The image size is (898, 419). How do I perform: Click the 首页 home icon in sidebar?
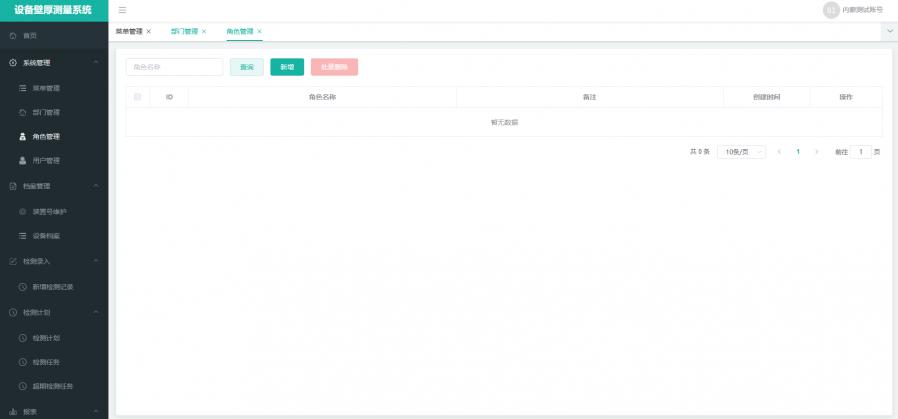(x=12, y=36)
